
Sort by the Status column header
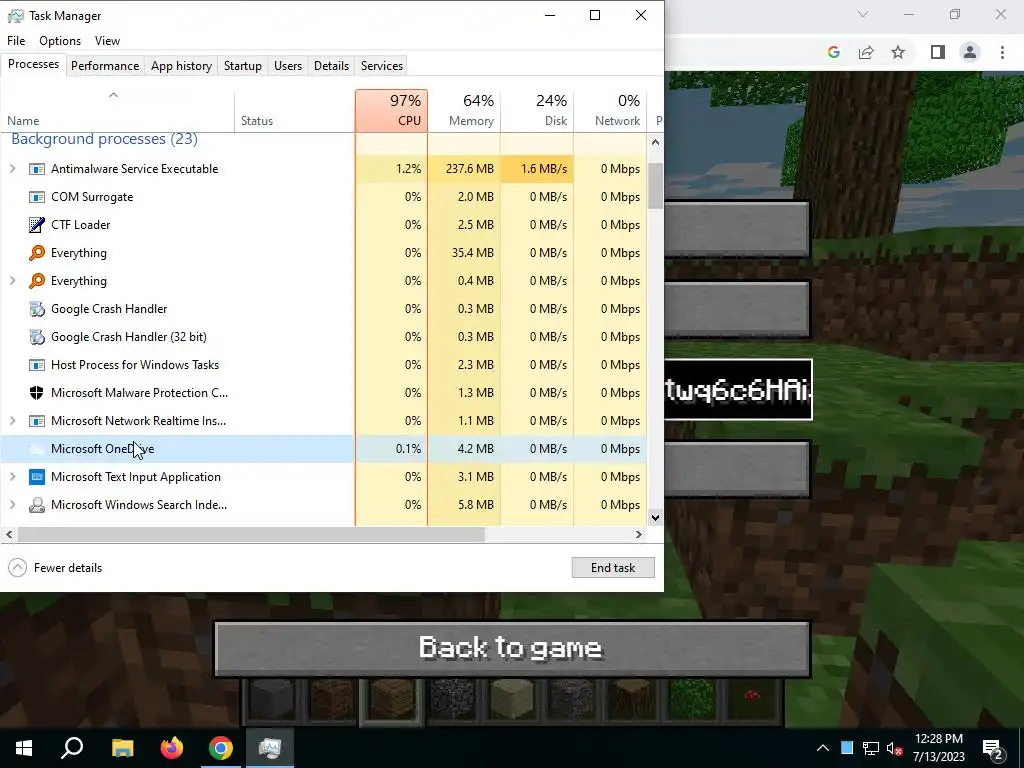click(295, 110)
